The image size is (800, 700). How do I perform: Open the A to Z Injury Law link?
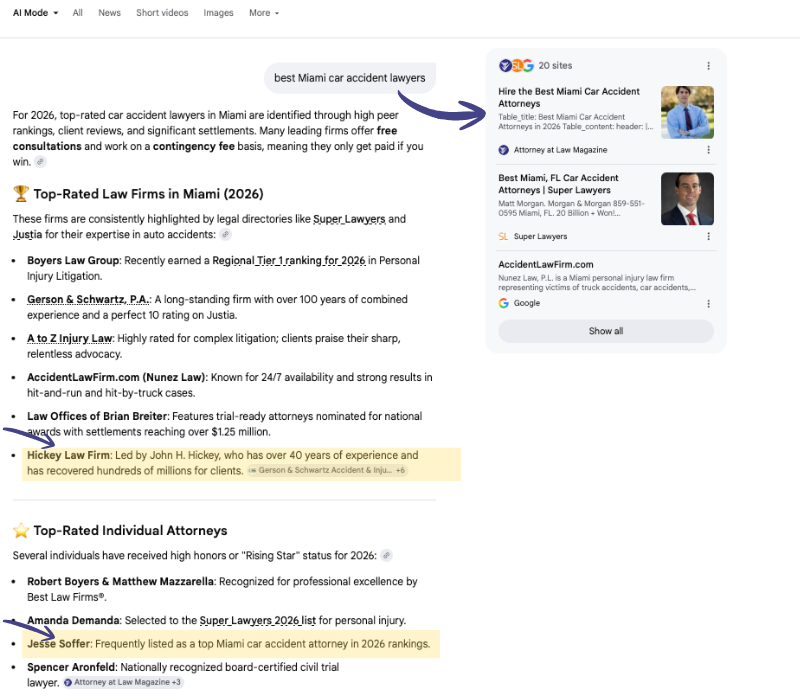click(69, 339)
